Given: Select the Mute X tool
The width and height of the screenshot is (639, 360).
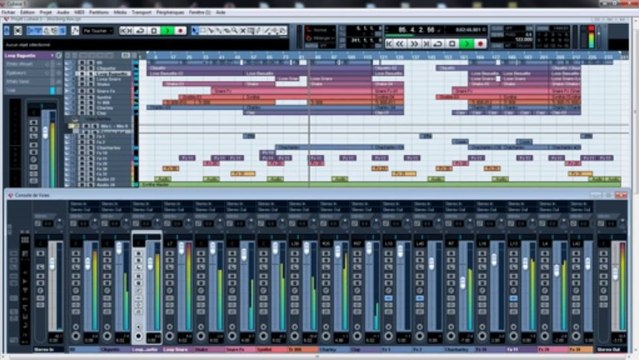Looking at the screenshot, I should tap(243, 31).
